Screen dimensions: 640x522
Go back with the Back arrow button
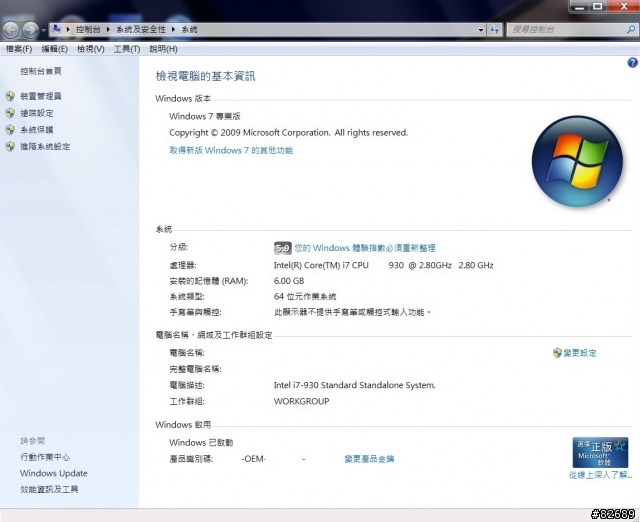click(x=11, y=29)
